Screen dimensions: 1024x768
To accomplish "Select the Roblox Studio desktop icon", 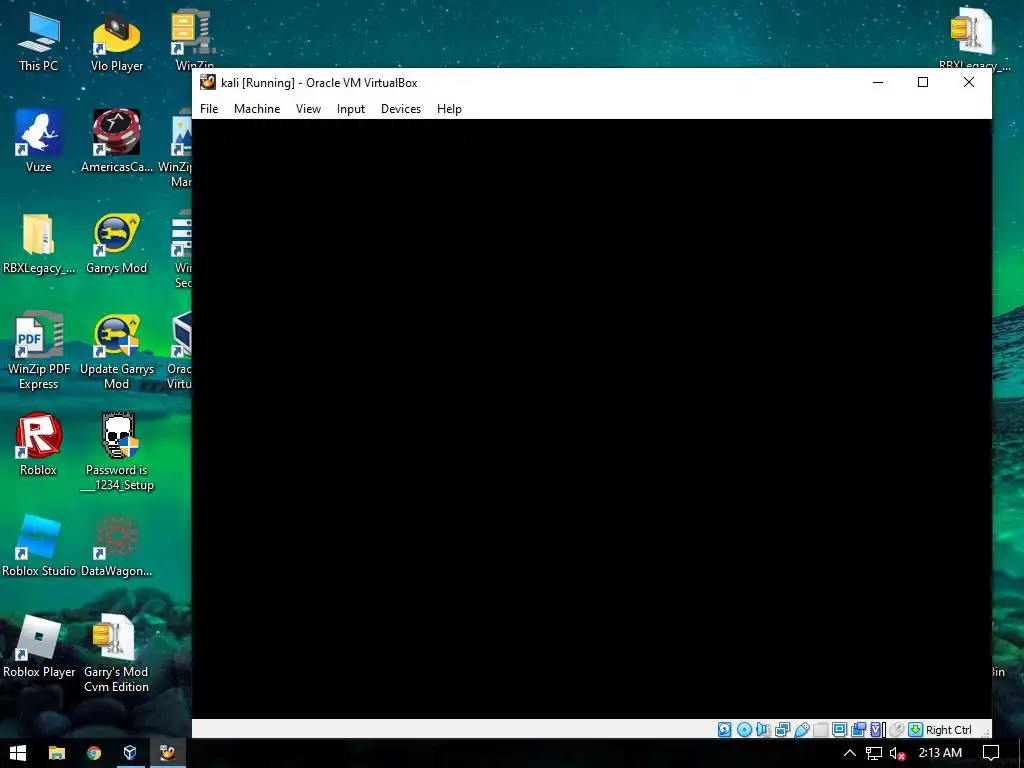I will pos(39,546).
